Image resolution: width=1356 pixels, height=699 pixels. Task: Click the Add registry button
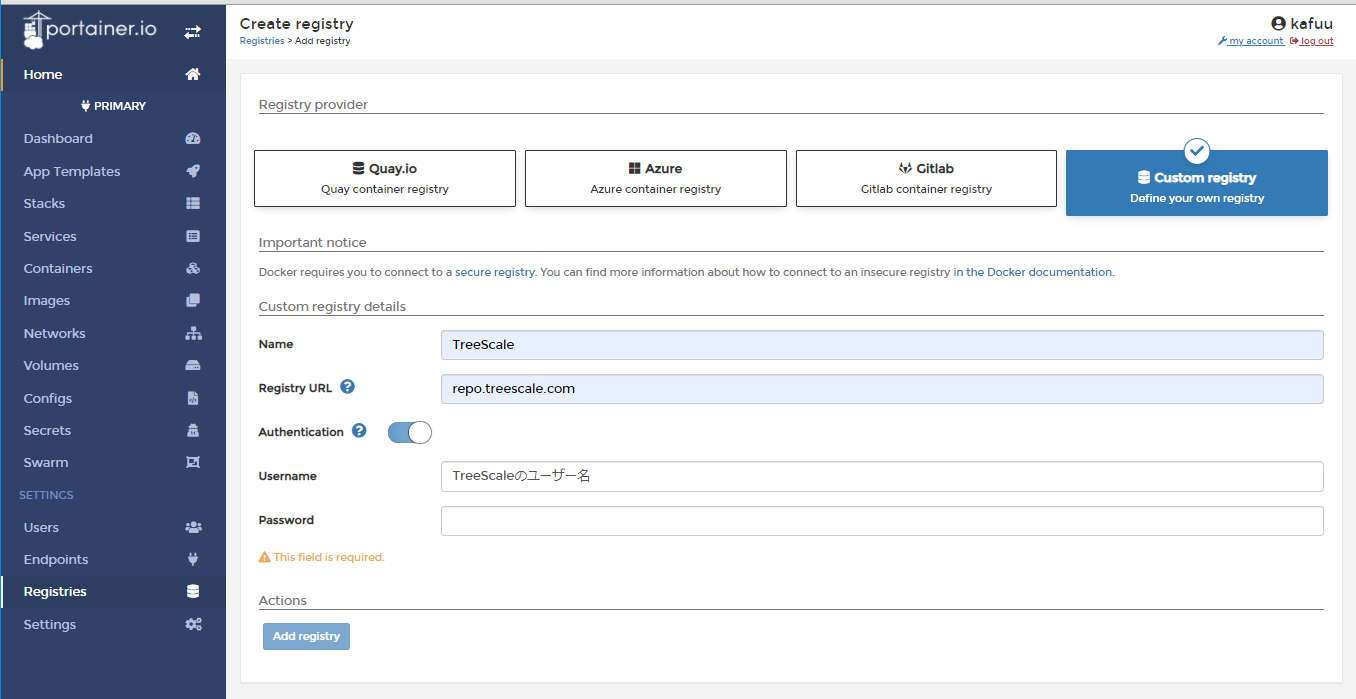[306, 636]
